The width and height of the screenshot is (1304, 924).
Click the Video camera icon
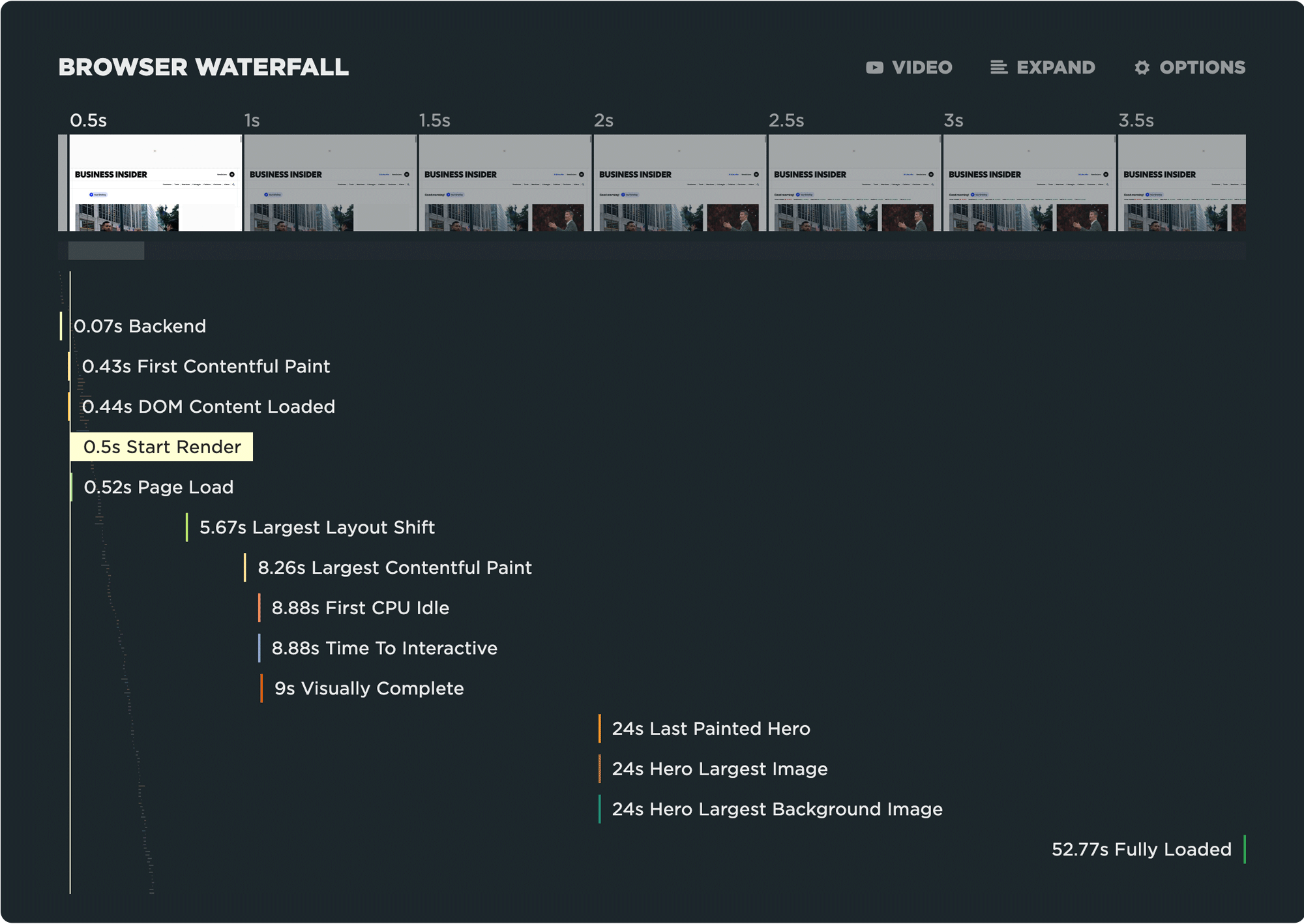point(874,68)
